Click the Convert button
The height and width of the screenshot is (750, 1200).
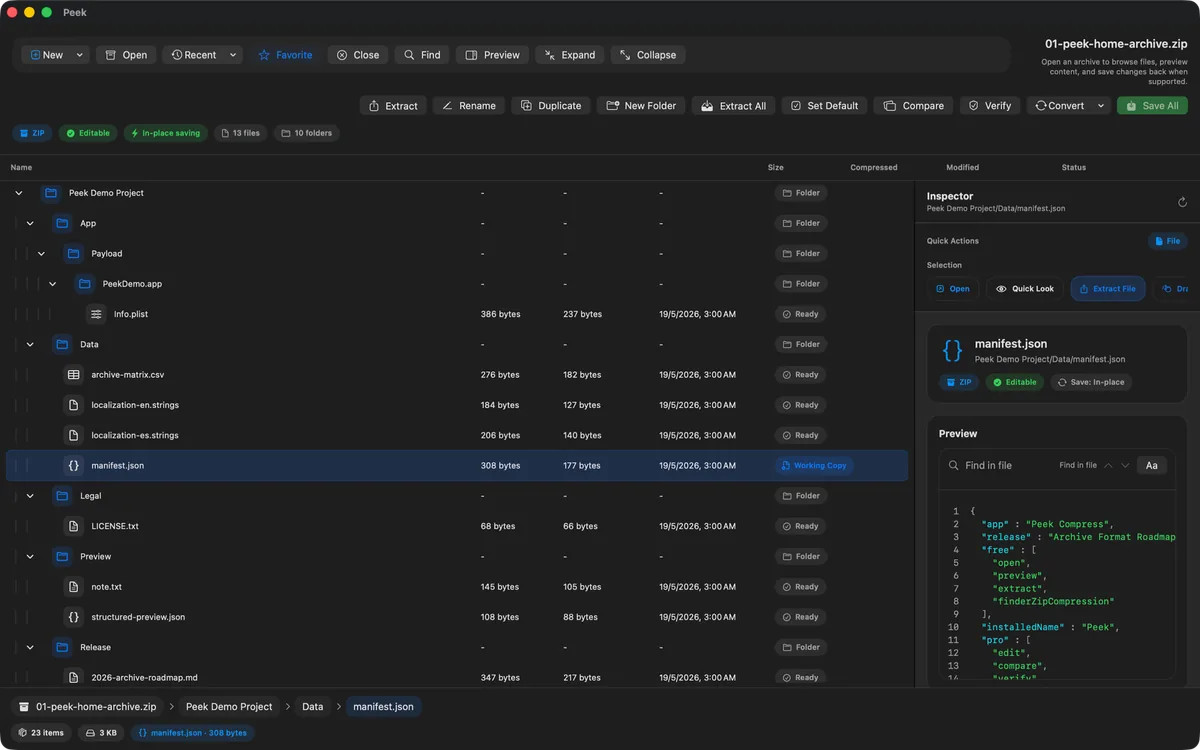pyautogui.click(x=1060, y=105)
